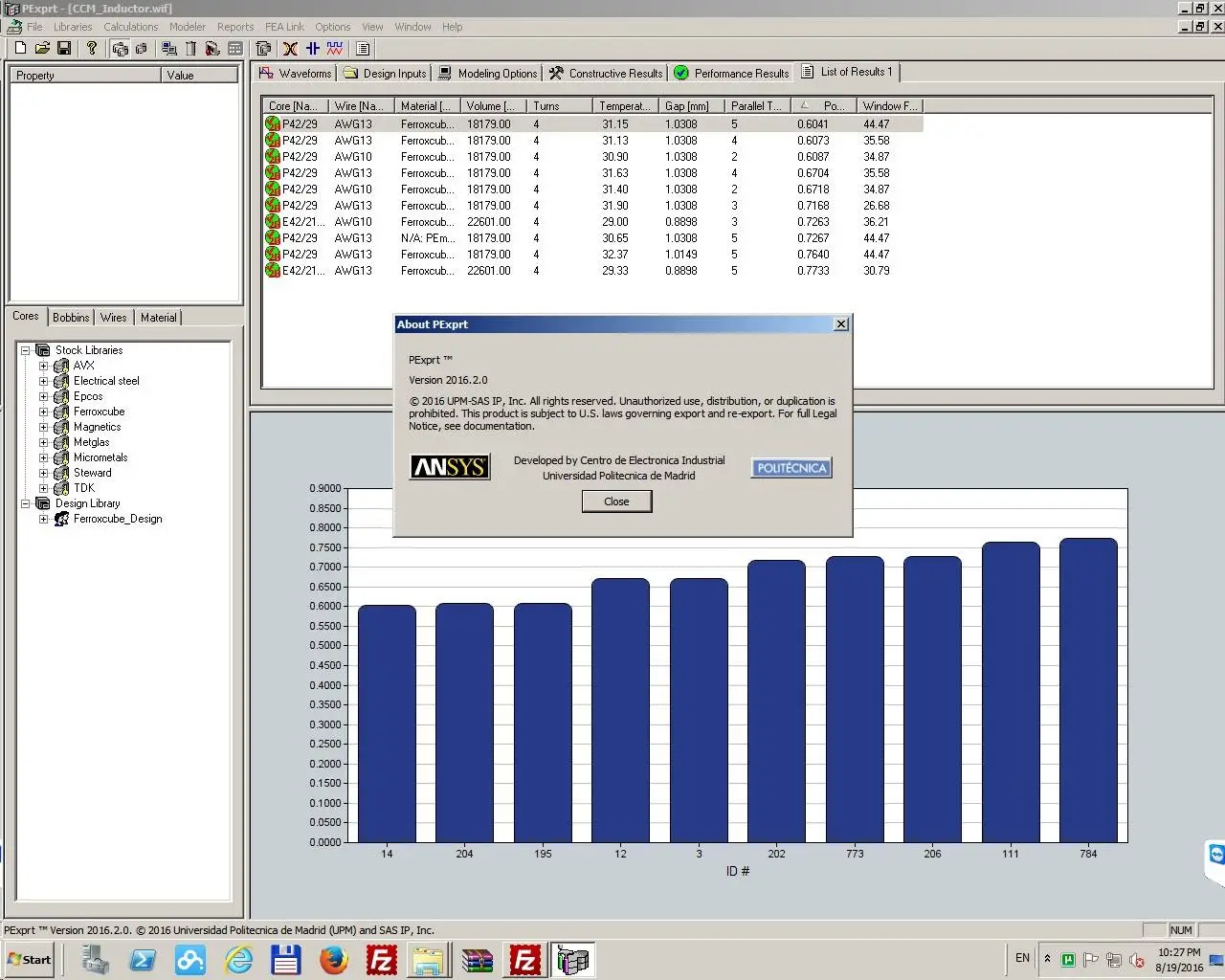The height and width of the screenshot is (980, 1225).
Task: Expand the Ferroxcube_Design node
Action: click(43, 519)
